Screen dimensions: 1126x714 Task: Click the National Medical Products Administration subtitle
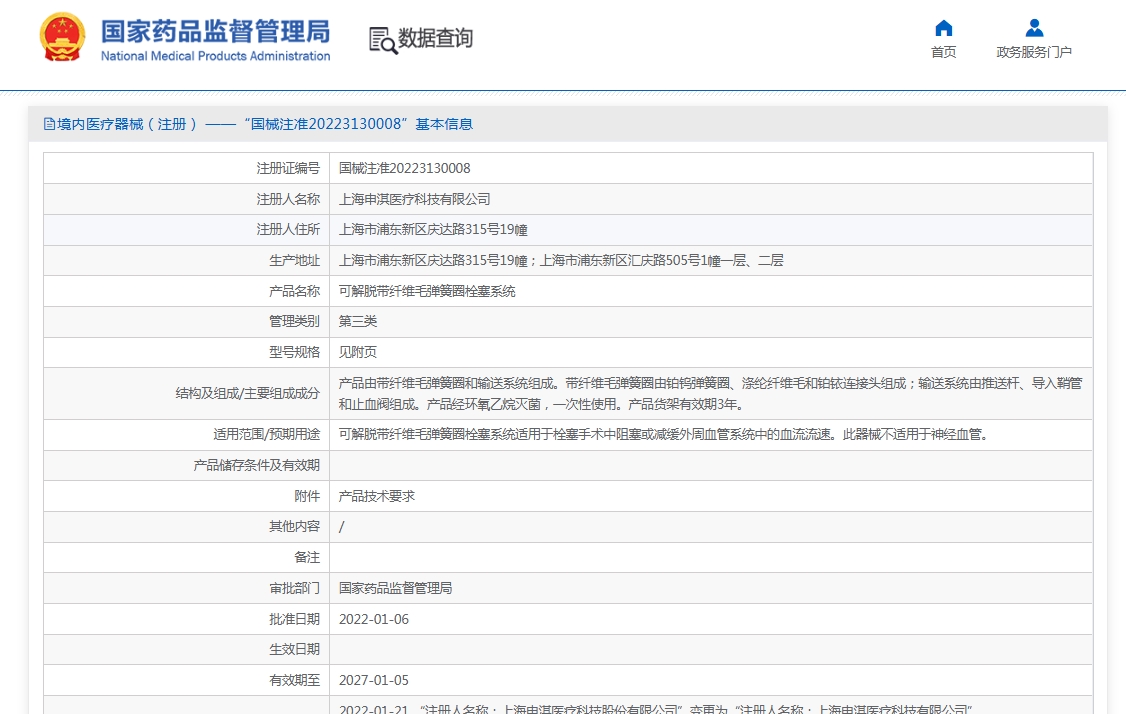pyautogui.click(x=215, y=56)
